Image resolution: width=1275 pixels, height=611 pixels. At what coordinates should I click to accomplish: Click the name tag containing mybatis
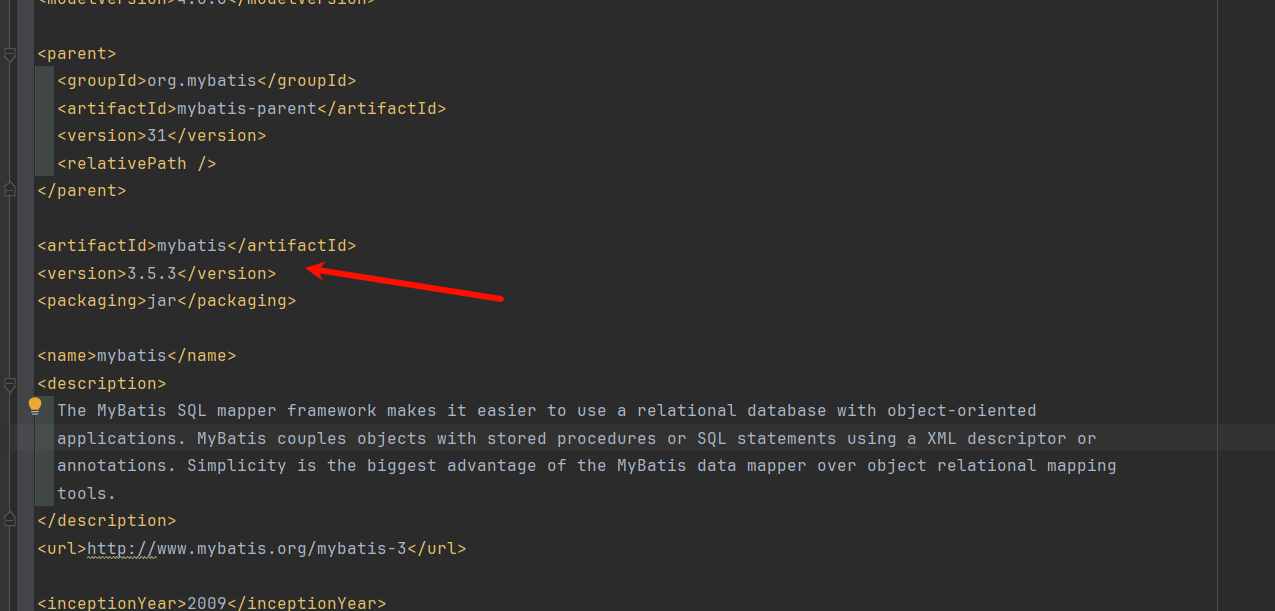[137, 355]
